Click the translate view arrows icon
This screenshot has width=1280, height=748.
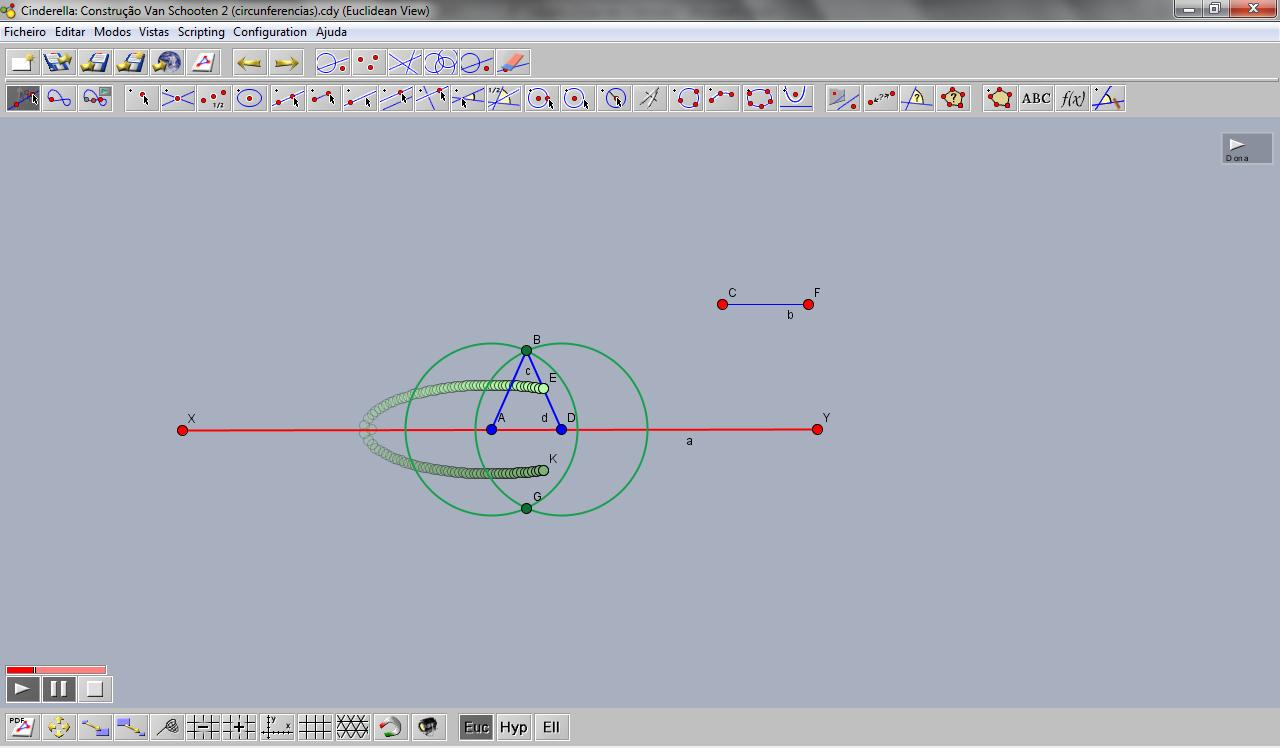58,727
